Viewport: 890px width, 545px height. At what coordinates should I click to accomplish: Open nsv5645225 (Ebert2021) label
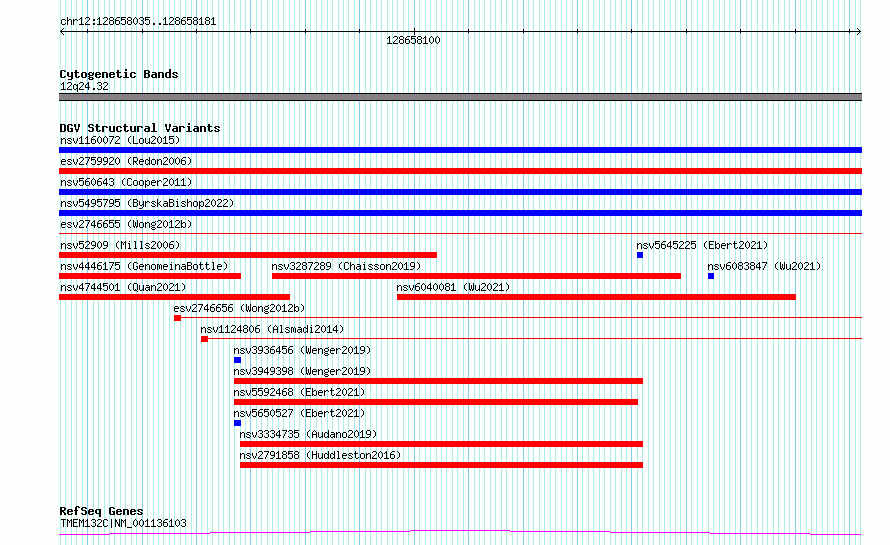pyautogui.click(x=702, y=245)
